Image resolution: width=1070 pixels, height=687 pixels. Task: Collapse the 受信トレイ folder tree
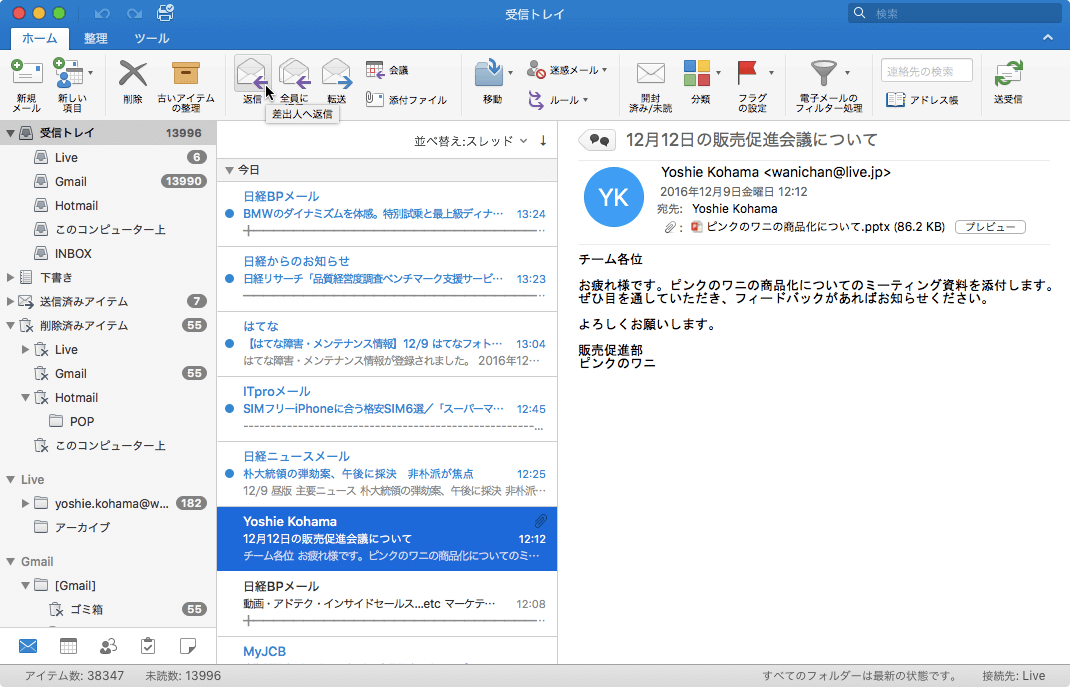(10, 133)
